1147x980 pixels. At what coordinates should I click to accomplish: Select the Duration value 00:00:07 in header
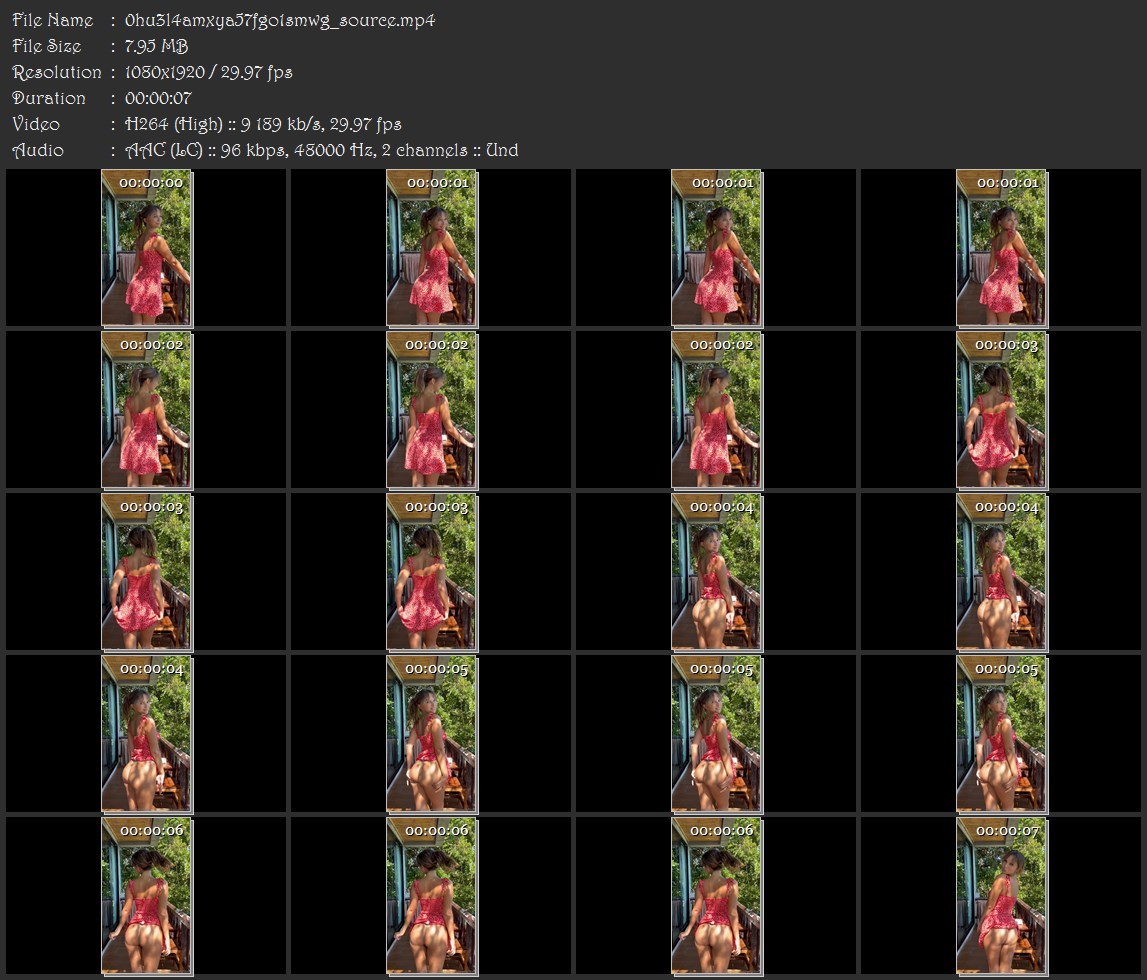tap(158, 98)
